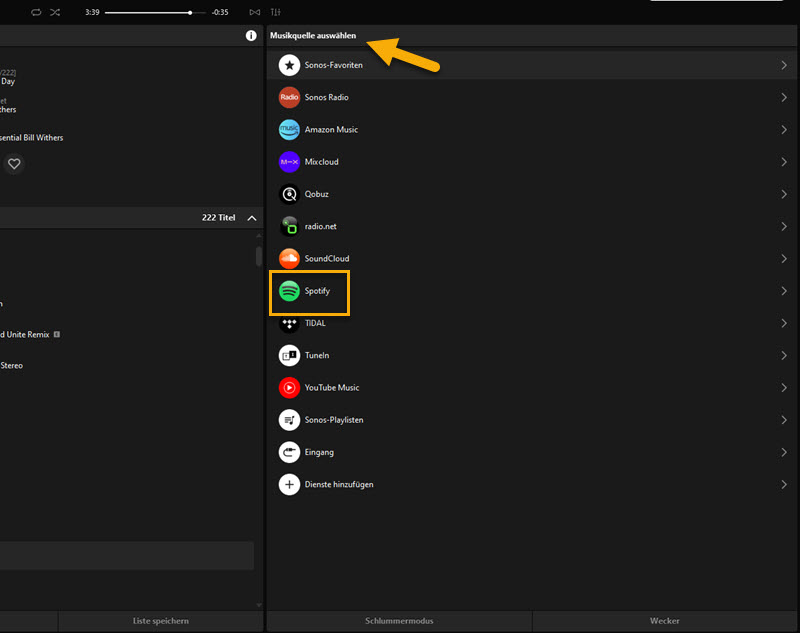The height and width of the screenshot is (633, 800).
Task: Click the Sonos-Playlisten icon
Action: coord(289,420)
